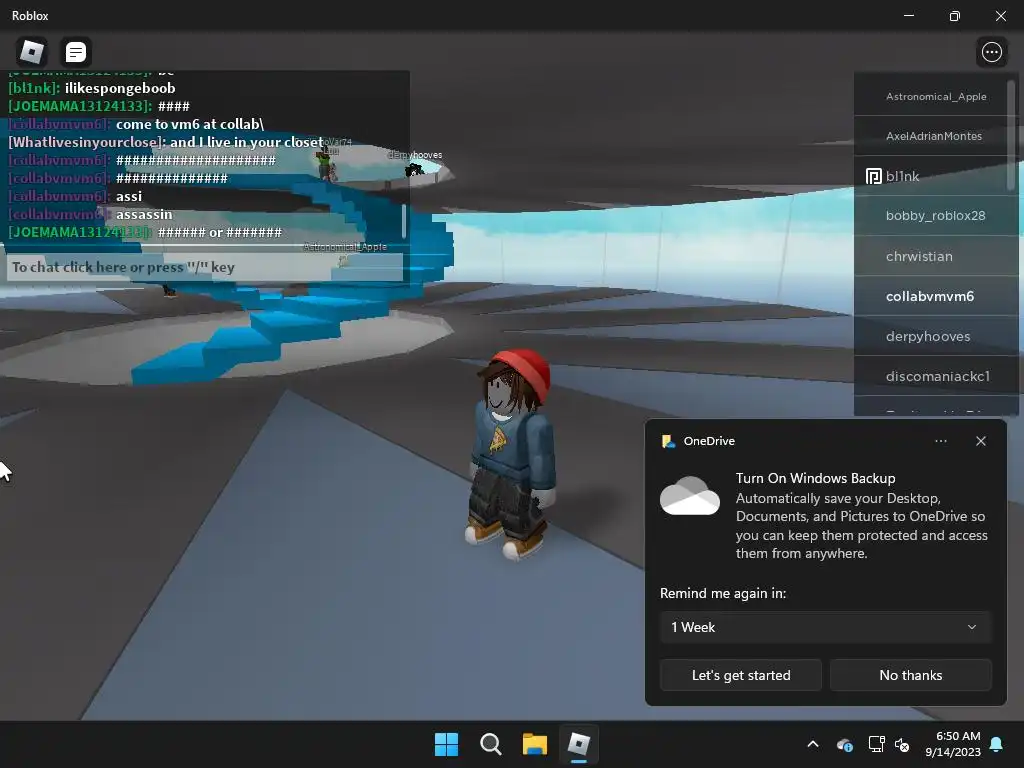Screen dimensions: 1024x768
Task: Click the muted volume tray icon
Action: tap(902, 744)
